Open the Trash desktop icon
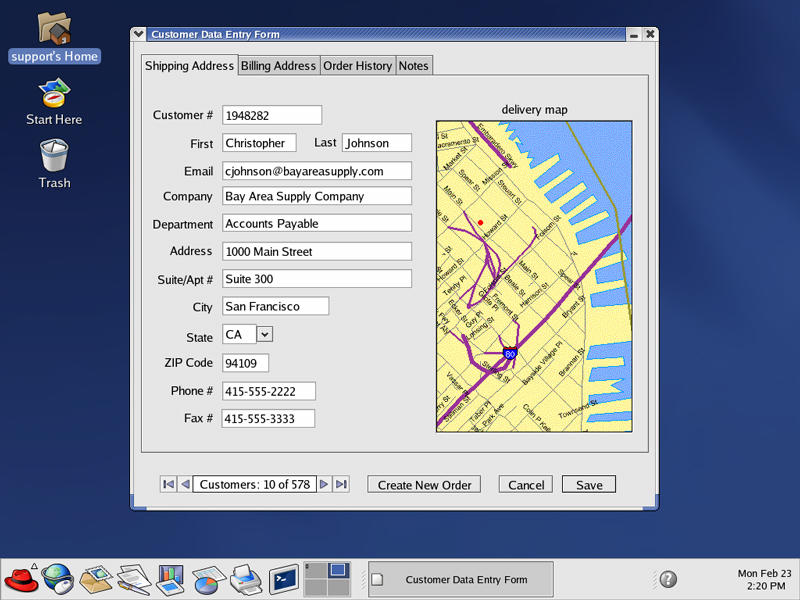800x600 pixels. coord(55,163)
